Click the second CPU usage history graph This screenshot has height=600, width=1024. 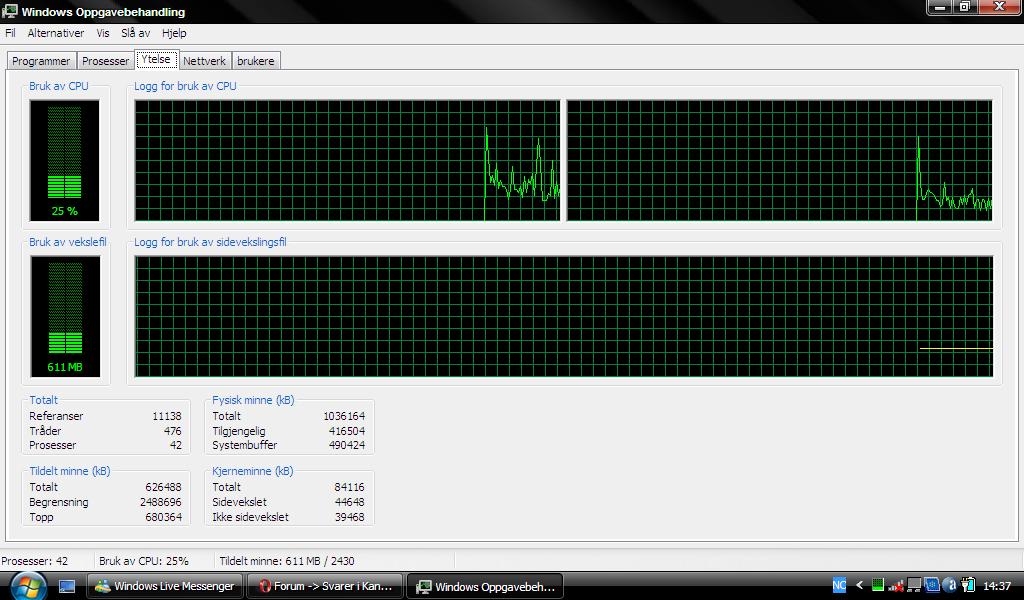point(779,161)
